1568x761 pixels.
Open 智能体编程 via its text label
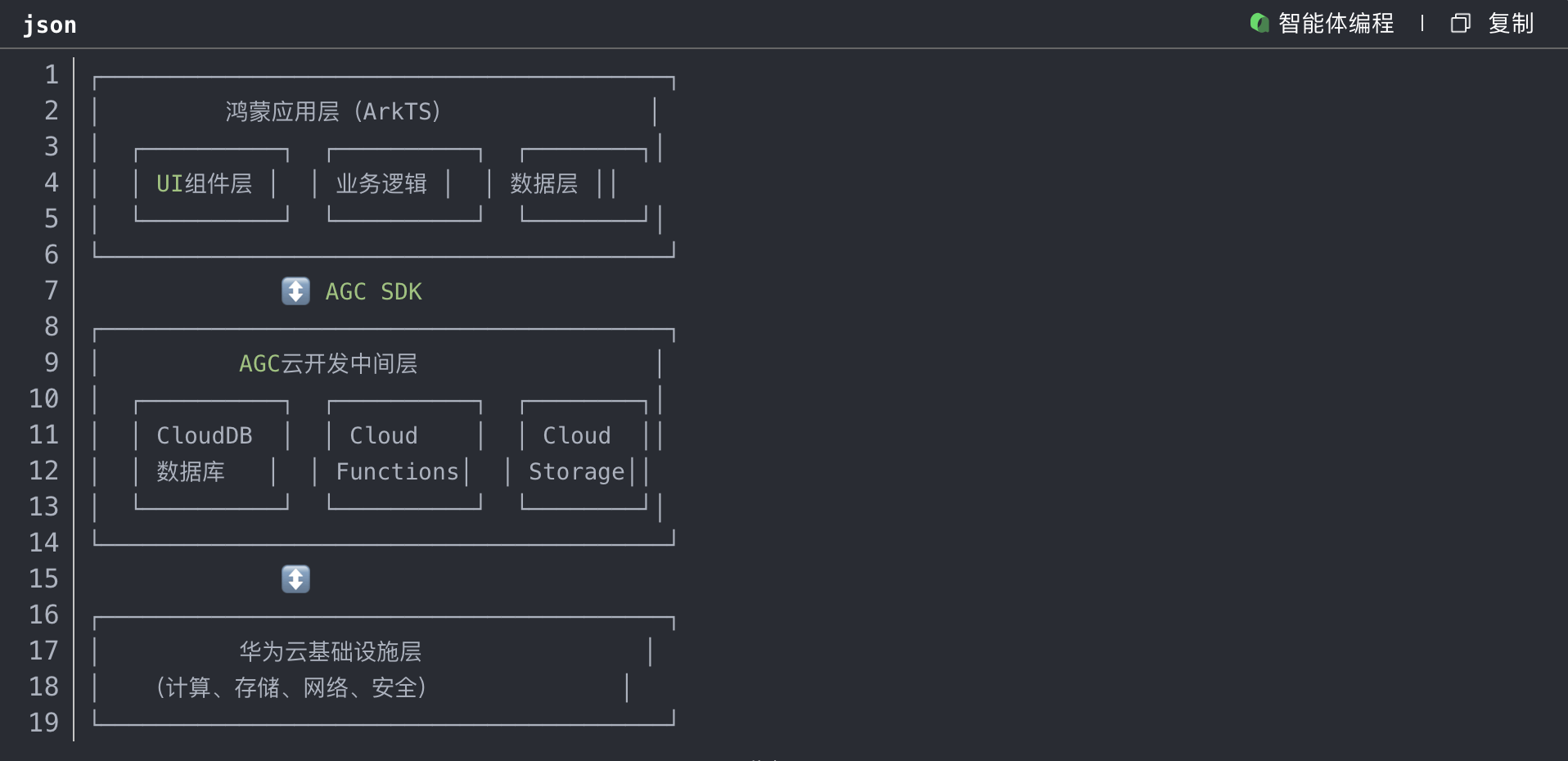tap(1336, 23)
